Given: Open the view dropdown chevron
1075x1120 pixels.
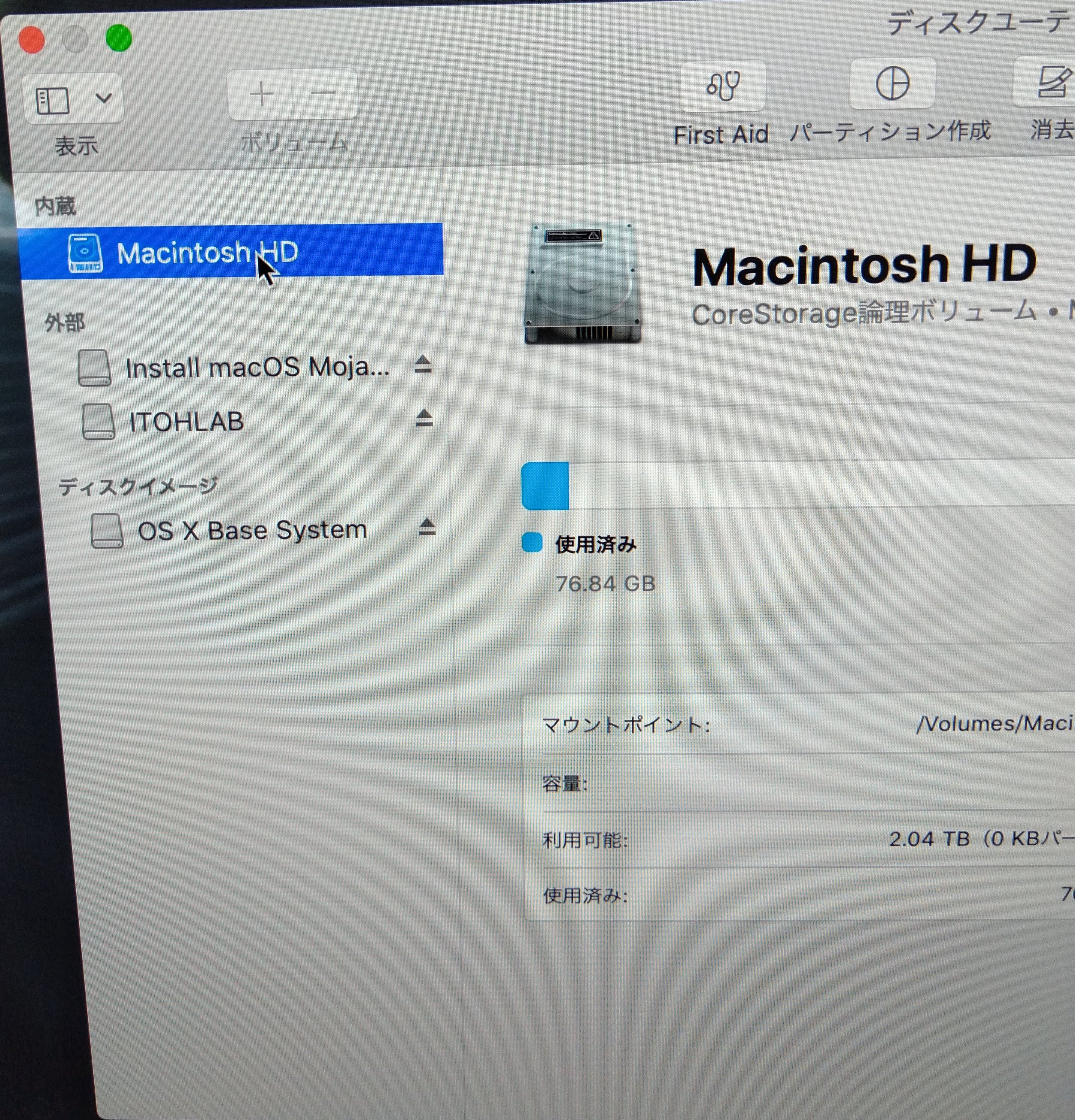Looking at the screenshot, I should point(103,98).
